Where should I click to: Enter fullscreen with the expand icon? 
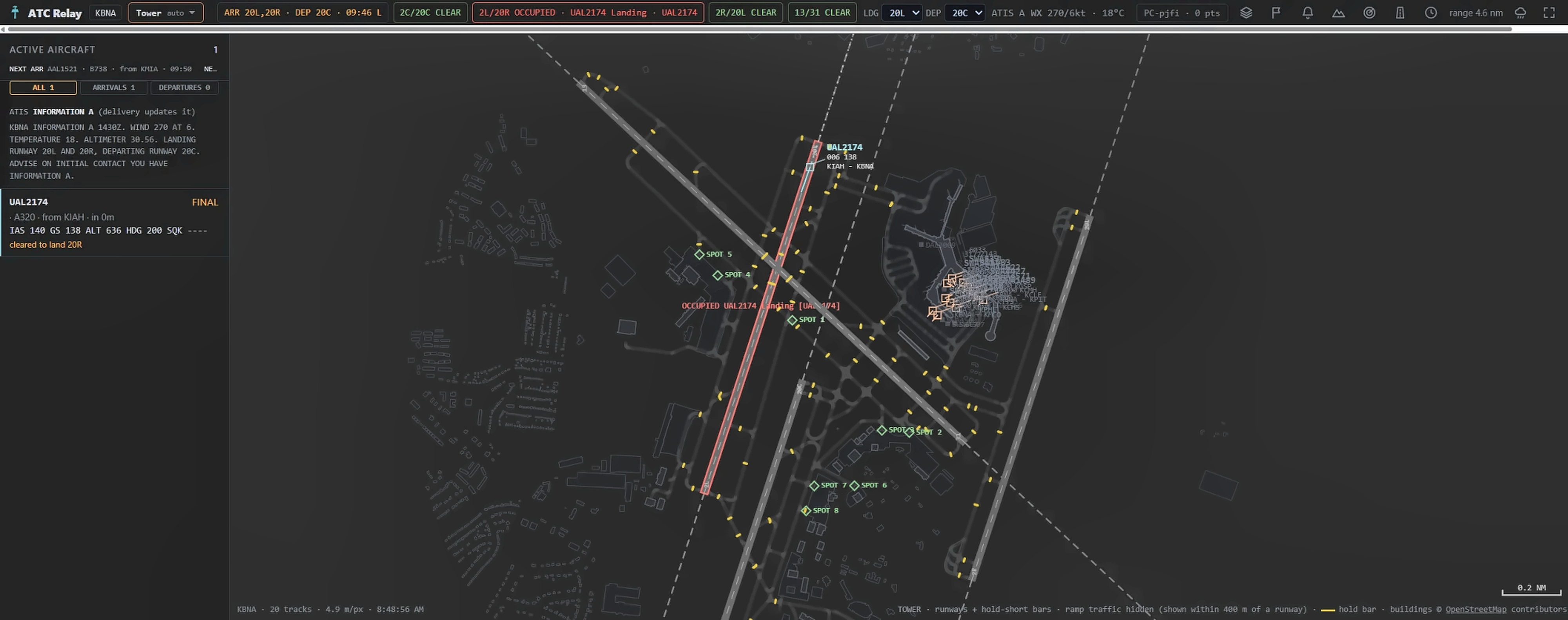tap(1550, 13)
